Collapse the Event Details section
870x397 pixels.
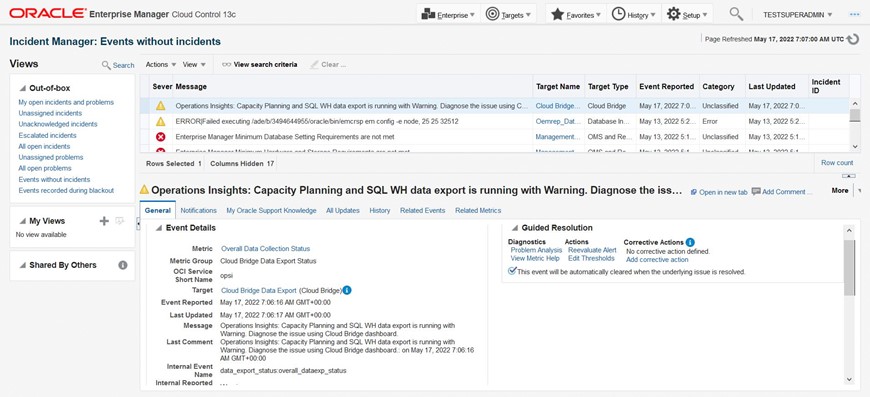(x=159, y=228)
